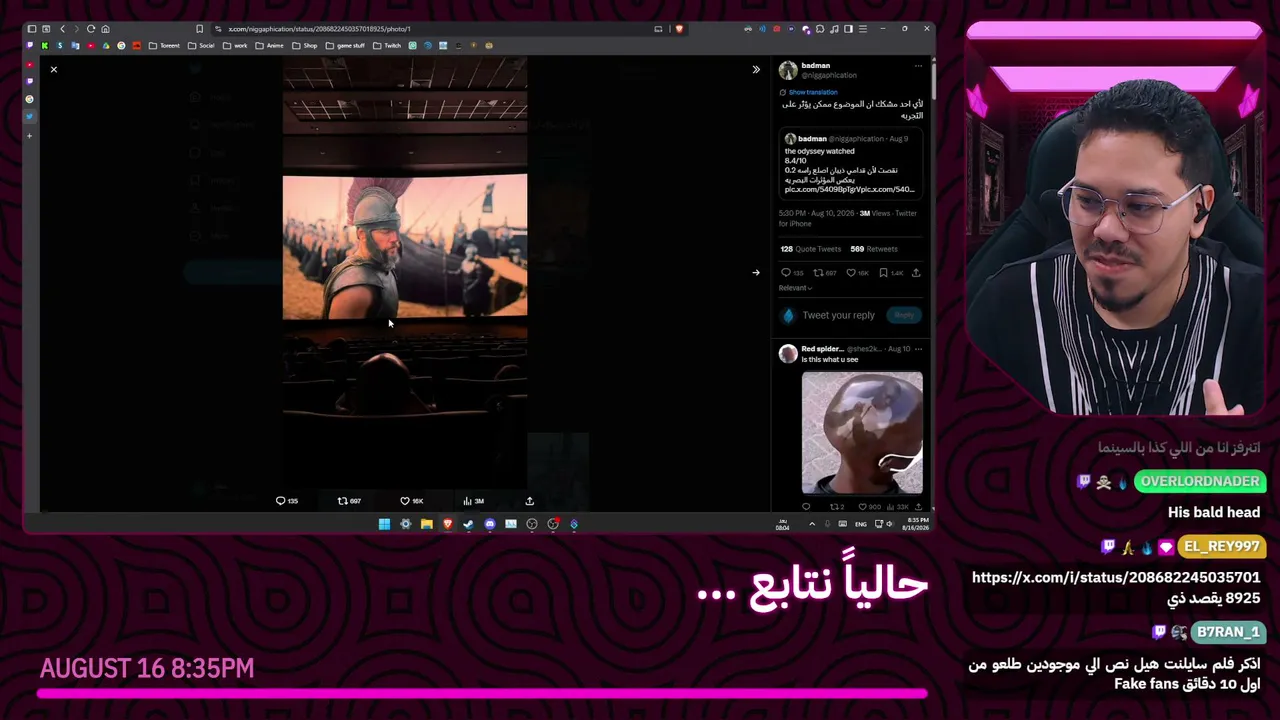Share icon in the sidebar tweet actions
The image size is (1280, 720).
(916, 272)
